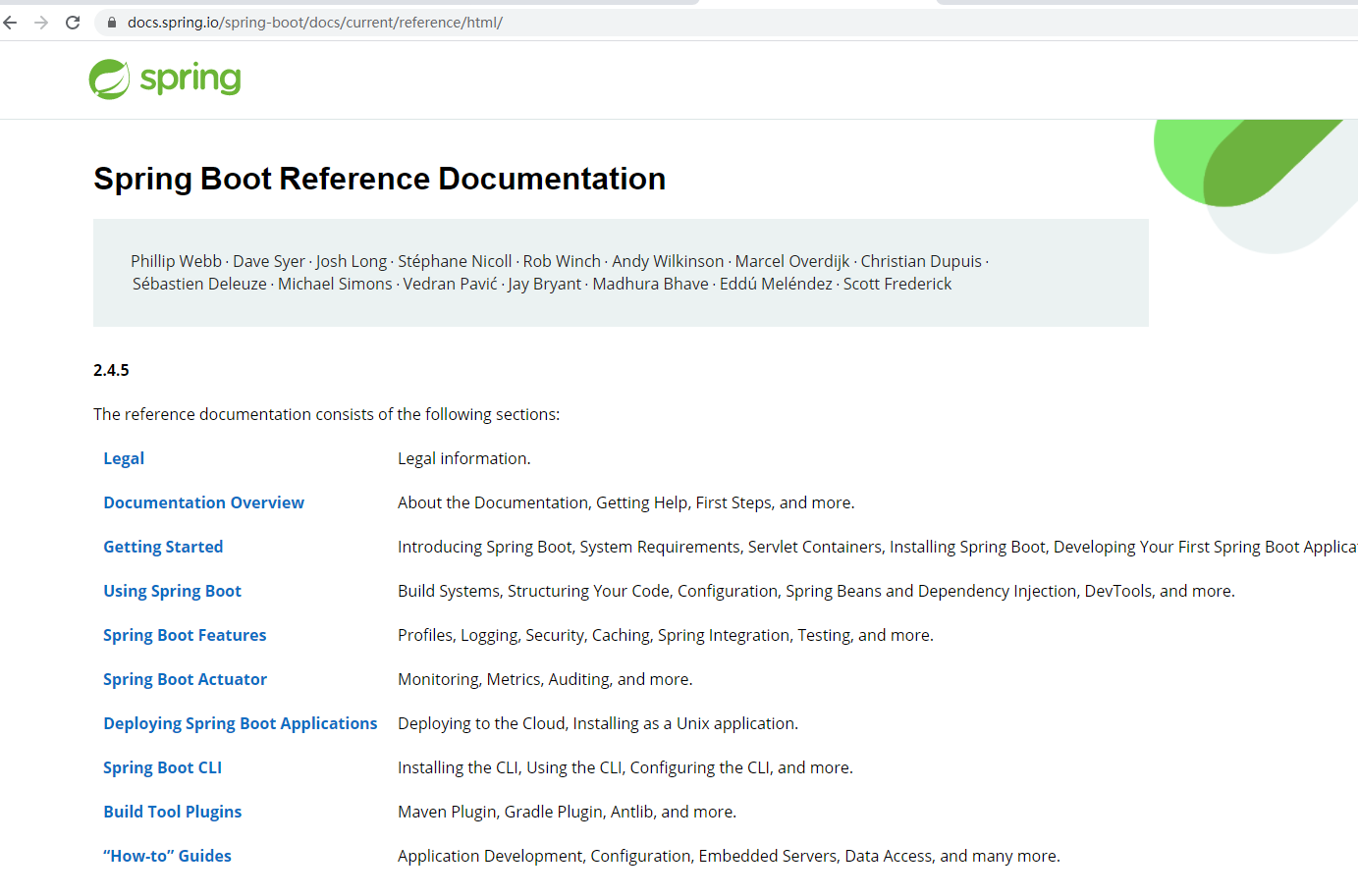Click sentence 'The reference documentation consists of...'
The image size is (1358, 896).
(x=327, y=414)
